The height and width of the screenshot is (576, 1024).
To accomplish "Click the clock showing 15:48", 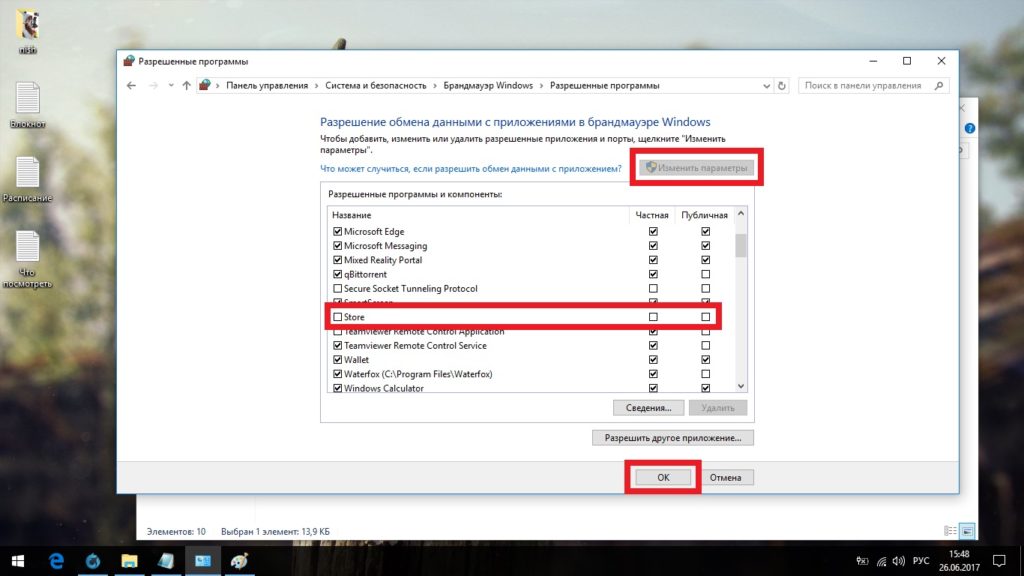I will pyautogui.click(x=959, y=554).
